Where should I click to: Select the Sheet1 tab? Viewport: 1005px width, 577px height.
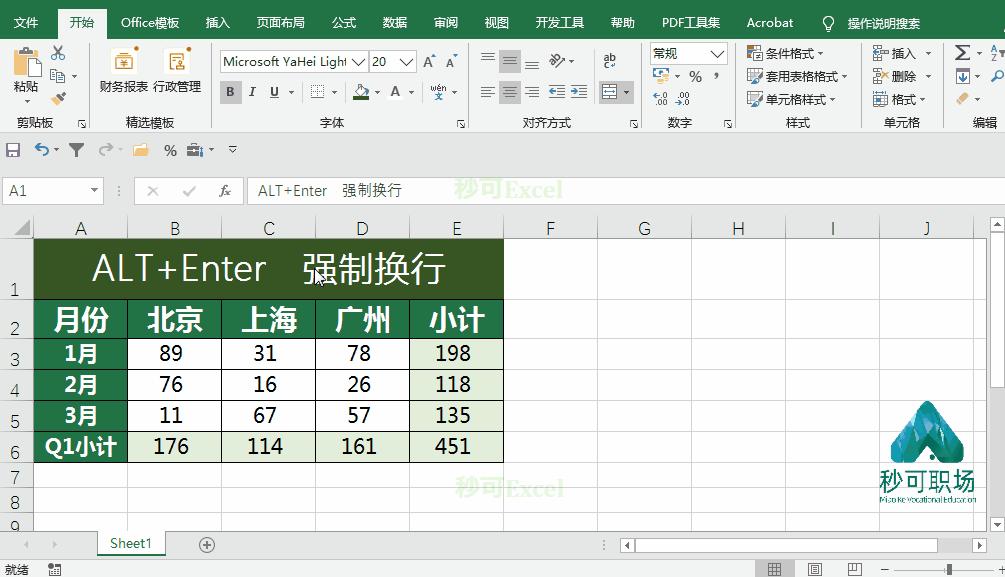tap(130, 543)
